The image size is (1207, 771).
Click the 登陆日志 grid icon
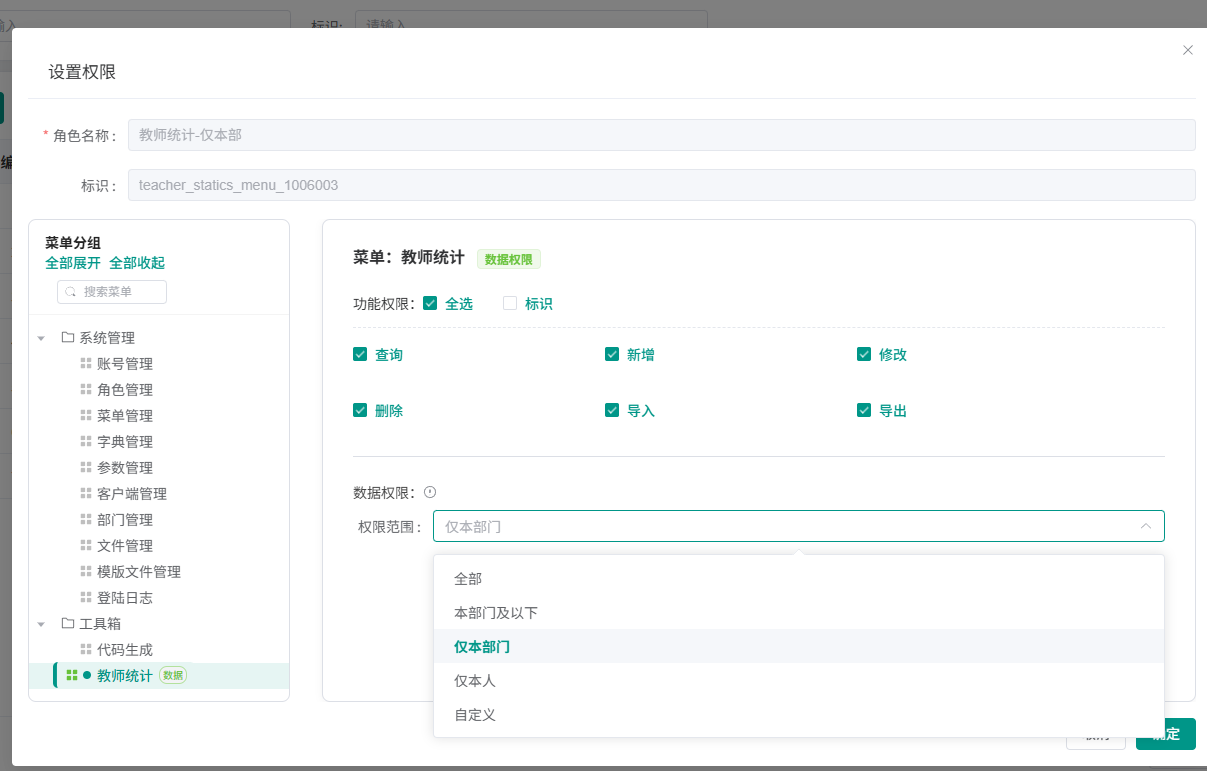[x=86, y=598]
